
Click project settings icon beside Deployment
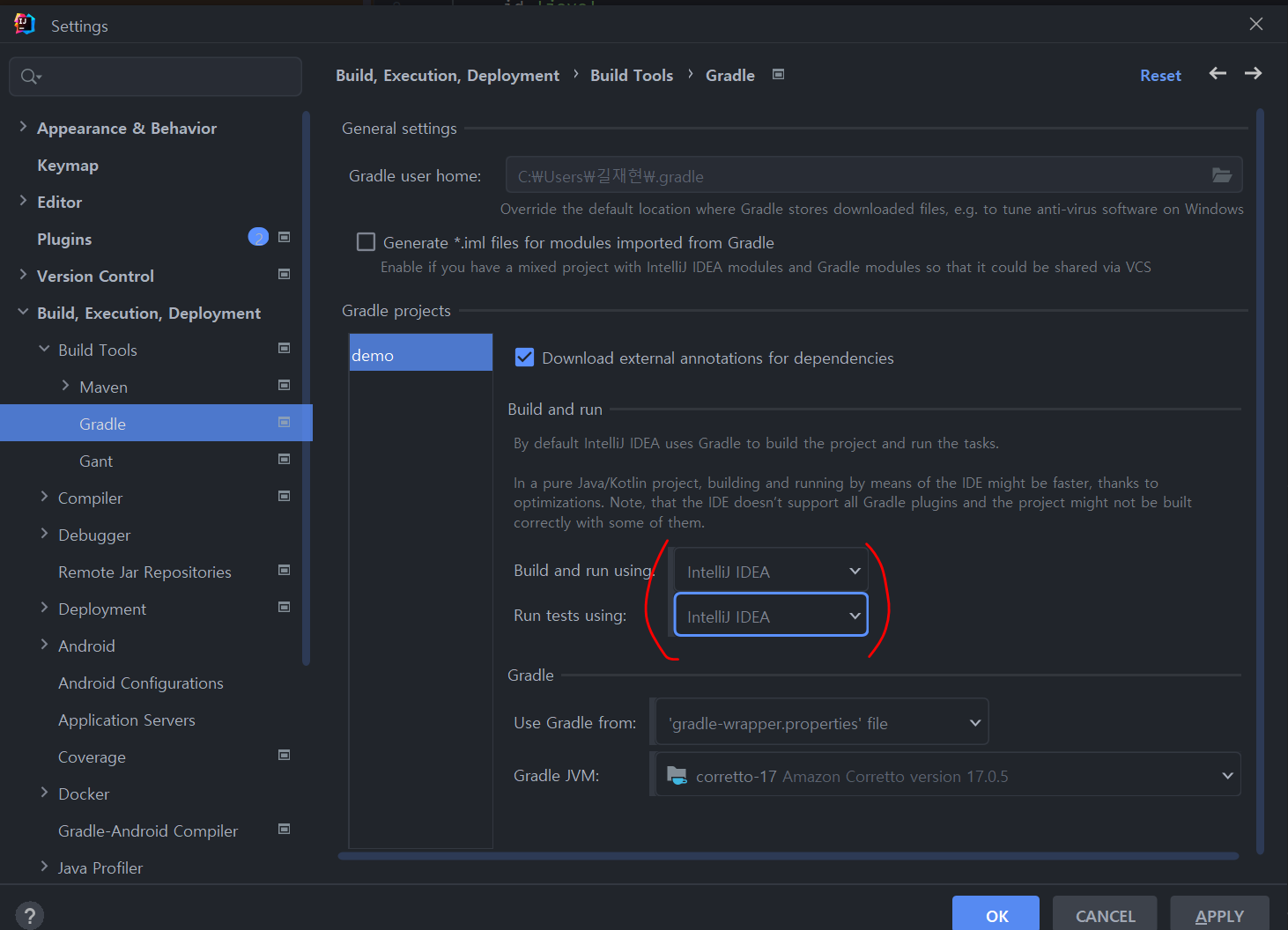tap(284, 607)
